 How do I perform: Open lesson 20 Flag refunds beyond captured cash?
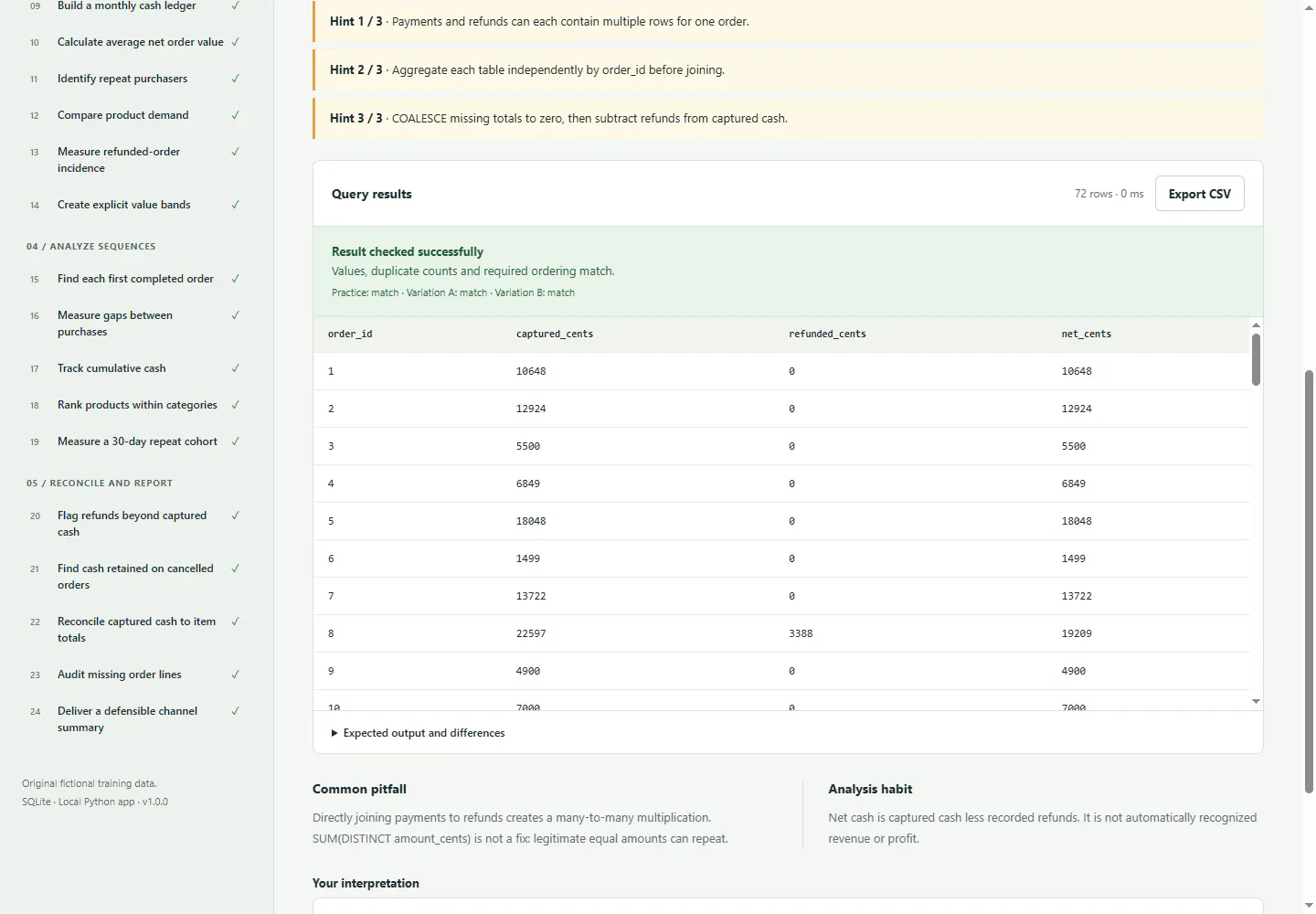(x=135, y=524)
